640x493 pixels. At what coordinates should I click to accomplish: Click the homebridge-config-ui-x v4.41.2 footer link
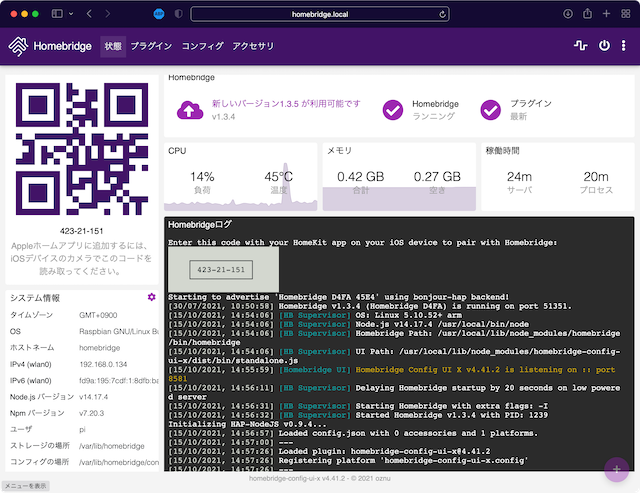297,478
